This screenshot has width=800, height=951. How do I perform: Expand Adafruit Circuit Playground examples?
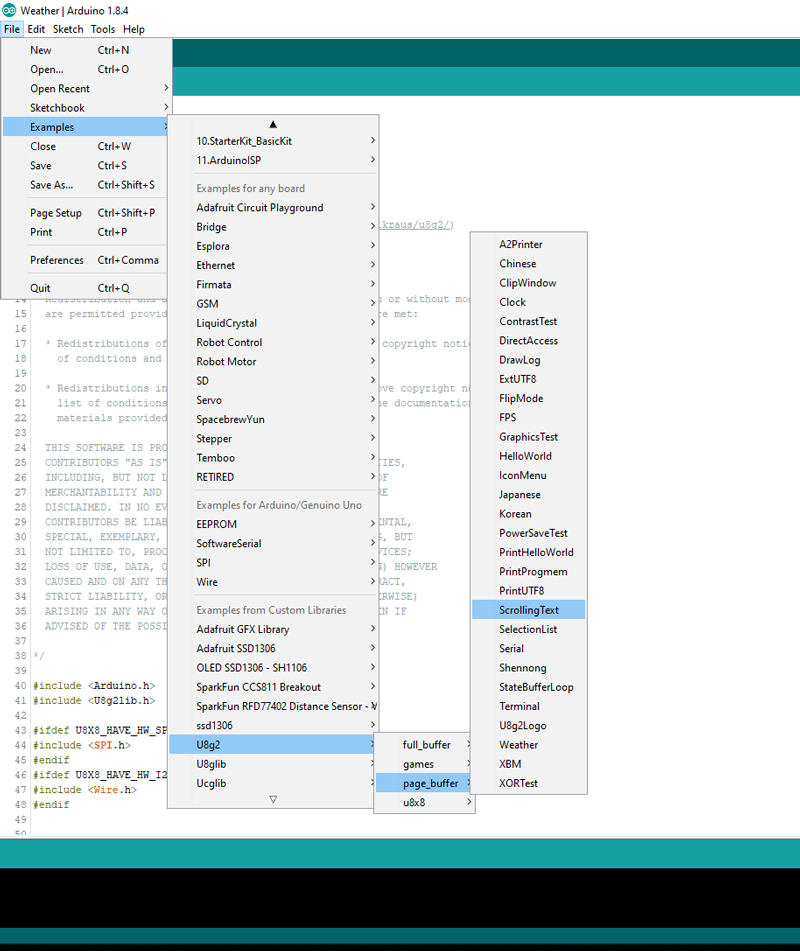273,207
